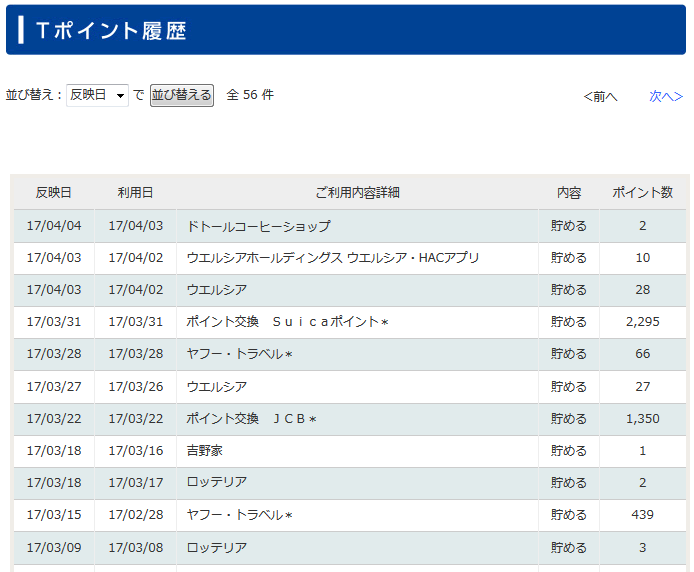
Task: Click ヤフー・トラベル entry with 66 points
Action: (239, 354)
